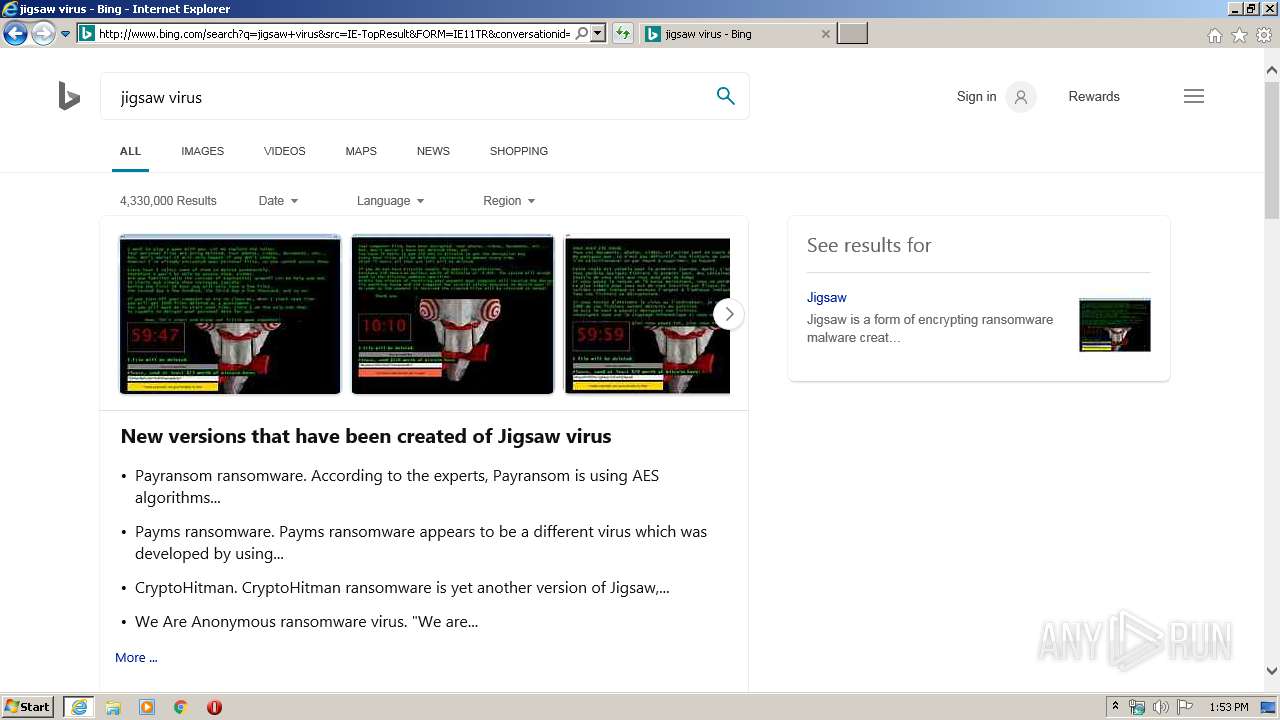
Task: Click the Bing search text box
Action: pyautogui.click(x=410, y=97)
